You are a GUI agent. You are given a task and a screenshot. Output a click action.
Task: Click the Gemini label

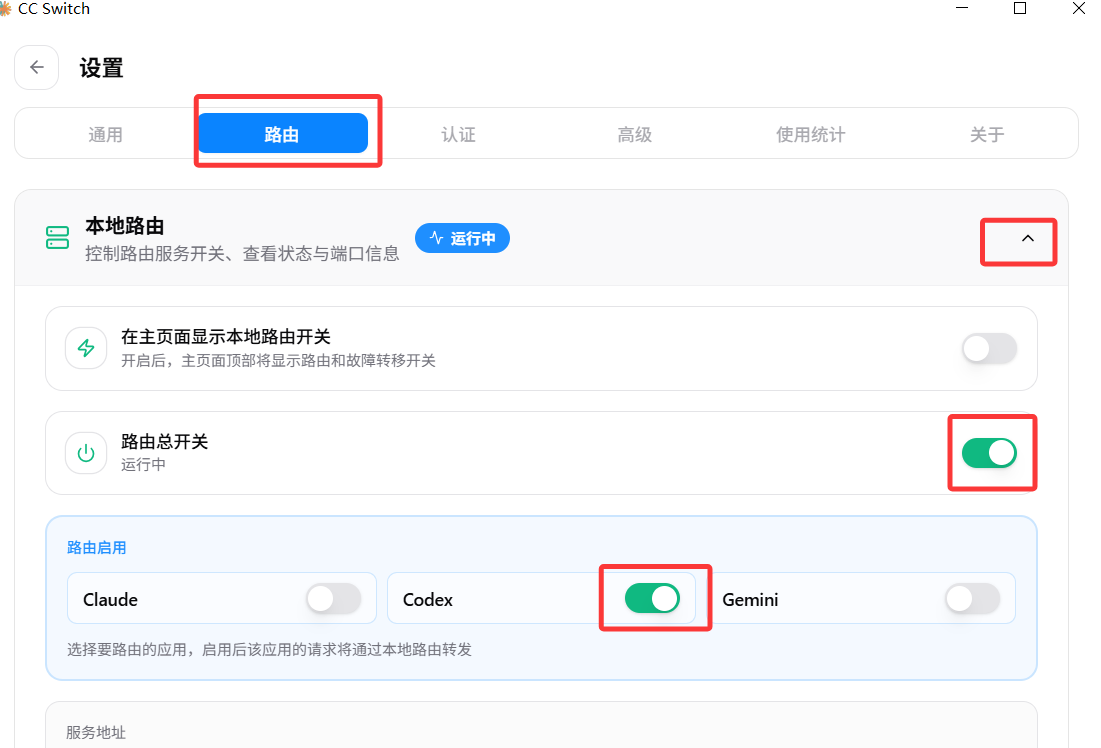(751, 600)
